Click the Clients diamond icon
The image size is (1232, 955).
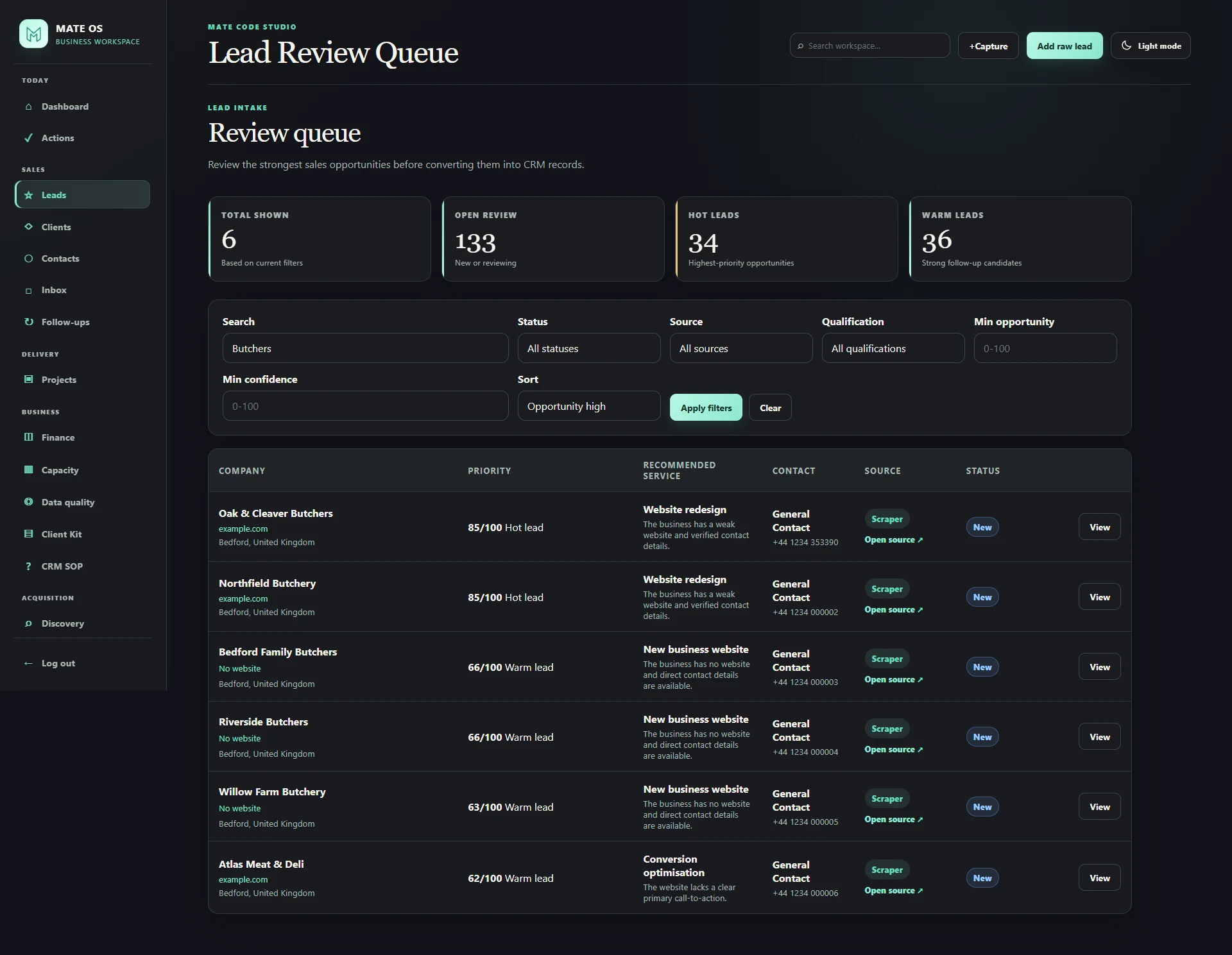(x=28, y=226)
